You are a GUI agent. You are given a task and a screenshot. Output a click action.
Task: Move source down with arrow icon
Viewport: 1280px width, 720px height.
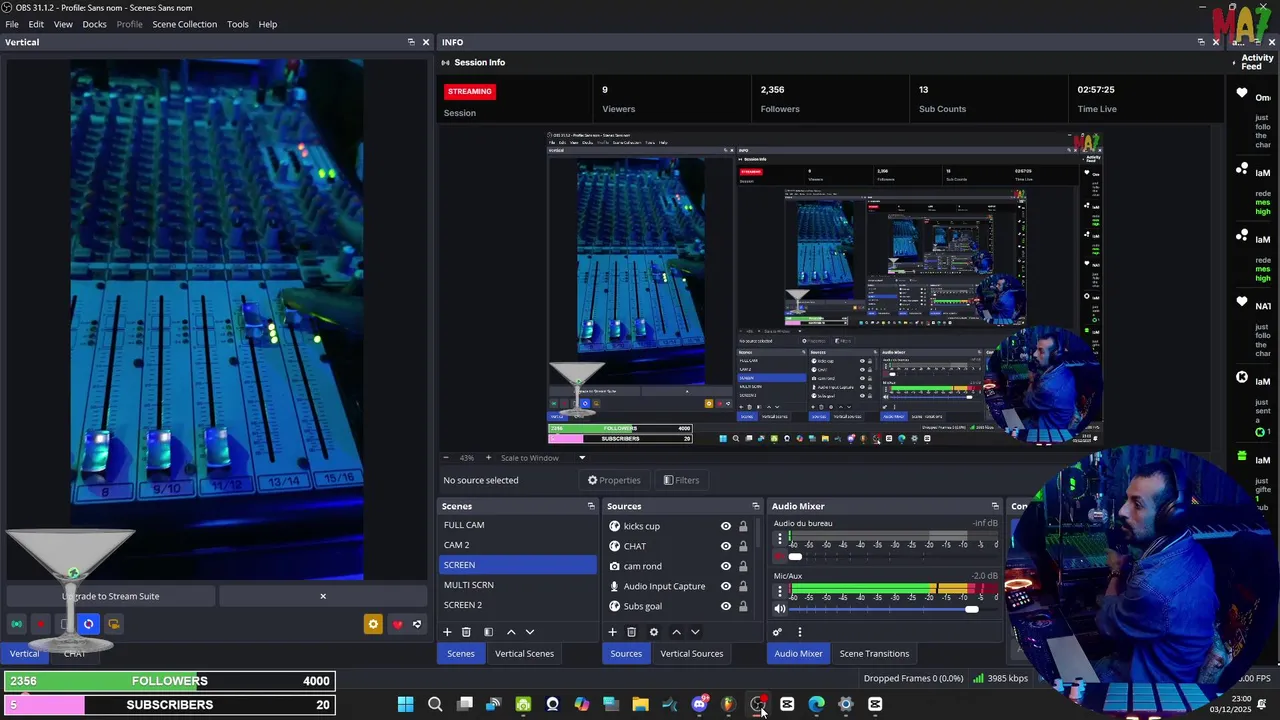[695, 632]
